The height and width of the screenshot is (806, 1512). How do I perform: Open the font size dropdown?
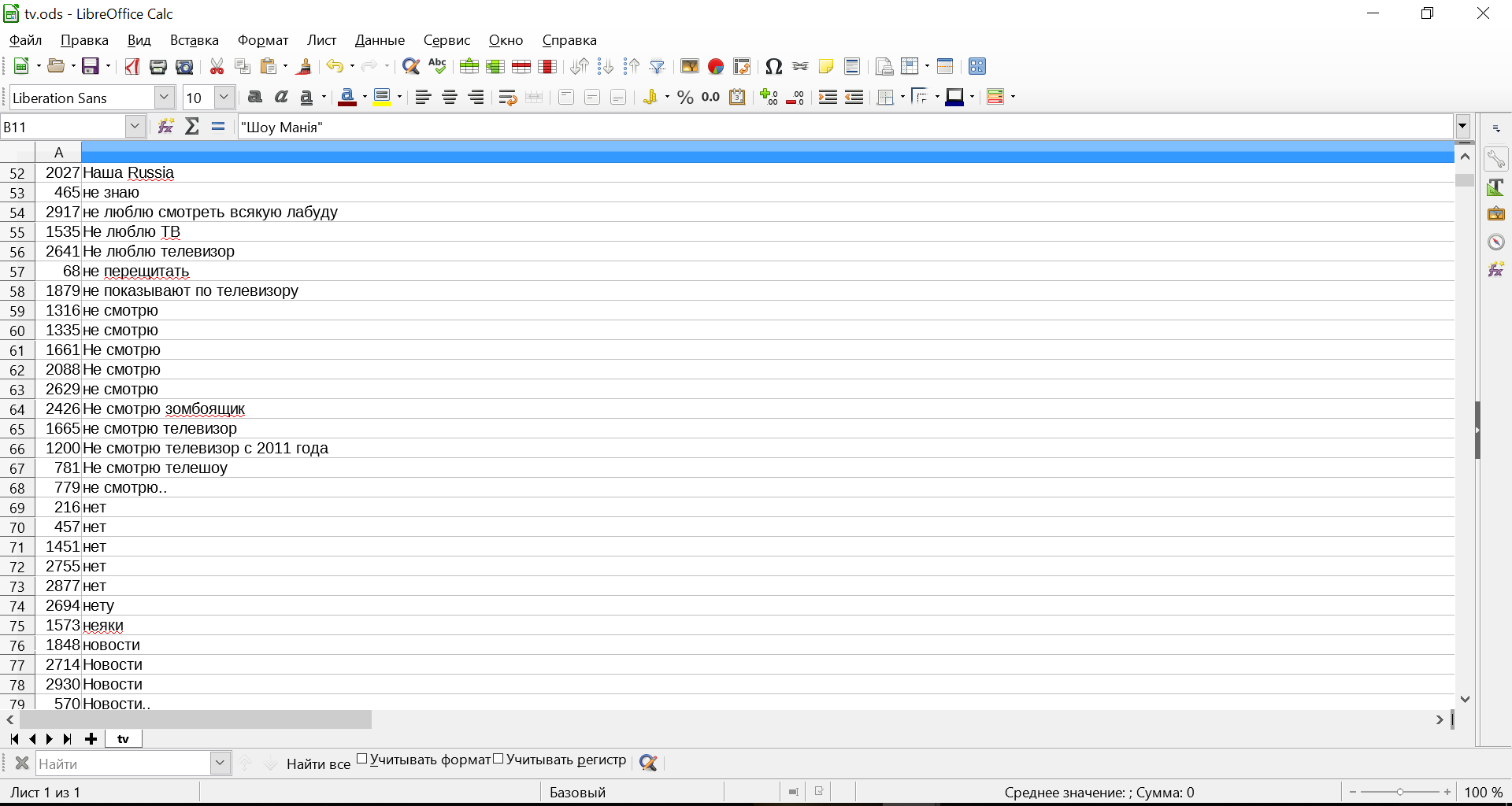pos(224,98)
